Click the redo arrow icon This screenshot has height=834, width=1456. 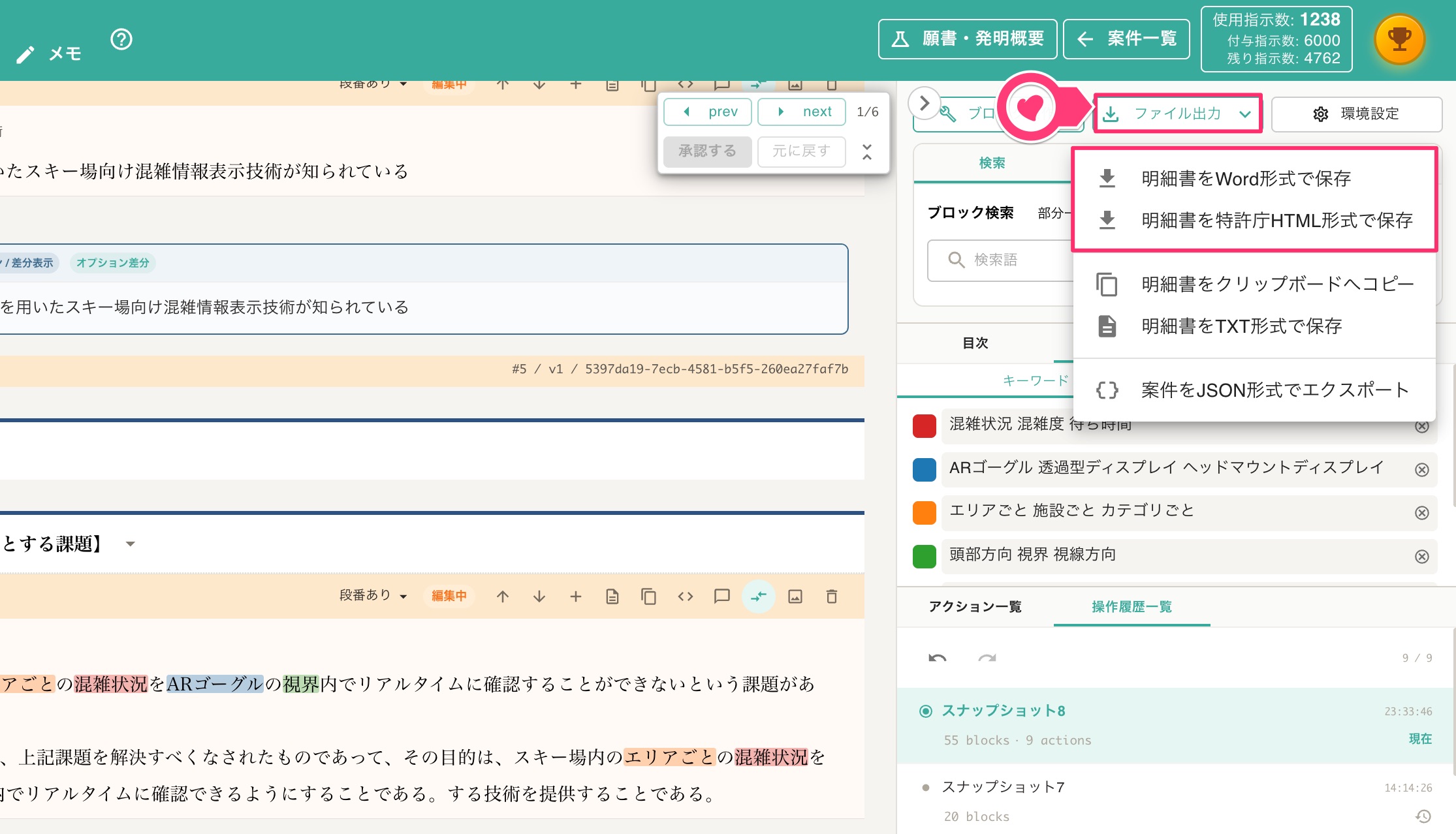(x=987, y=658)
